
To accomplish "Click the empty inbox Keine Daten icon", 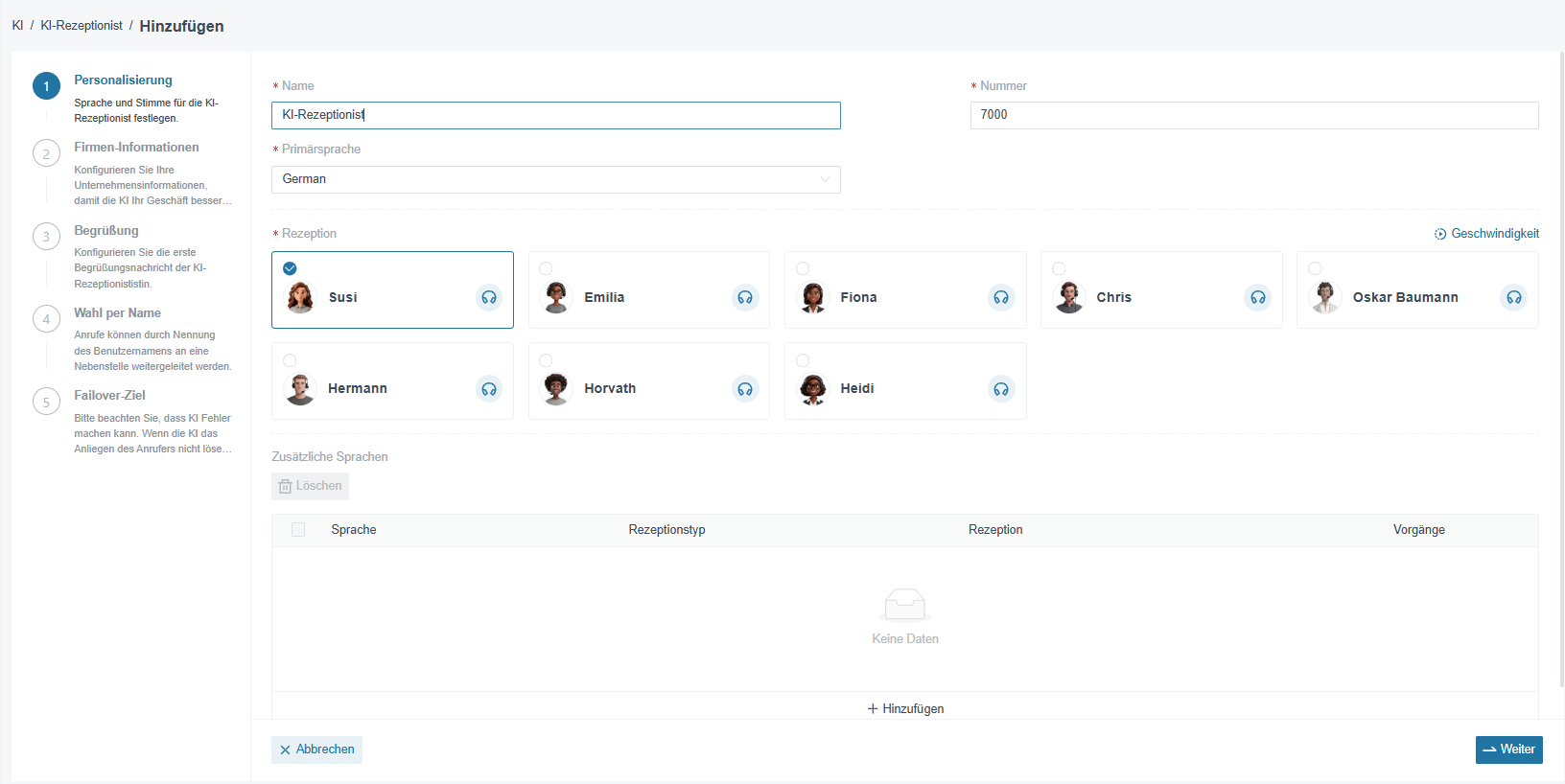I will coord(904,605).
